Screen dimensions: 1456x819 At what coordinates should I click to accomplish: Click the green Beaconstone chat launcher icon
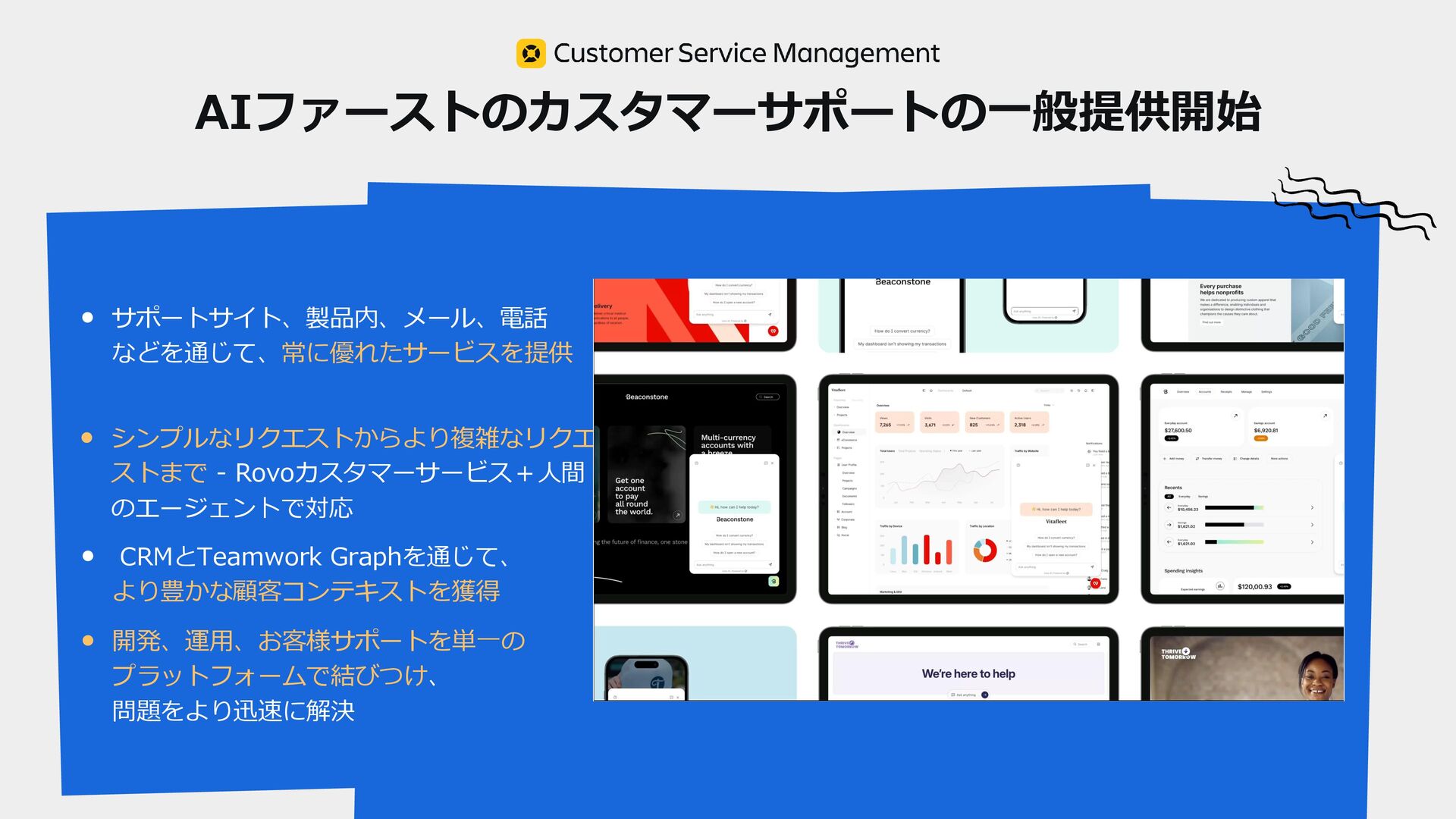point(773,582)
